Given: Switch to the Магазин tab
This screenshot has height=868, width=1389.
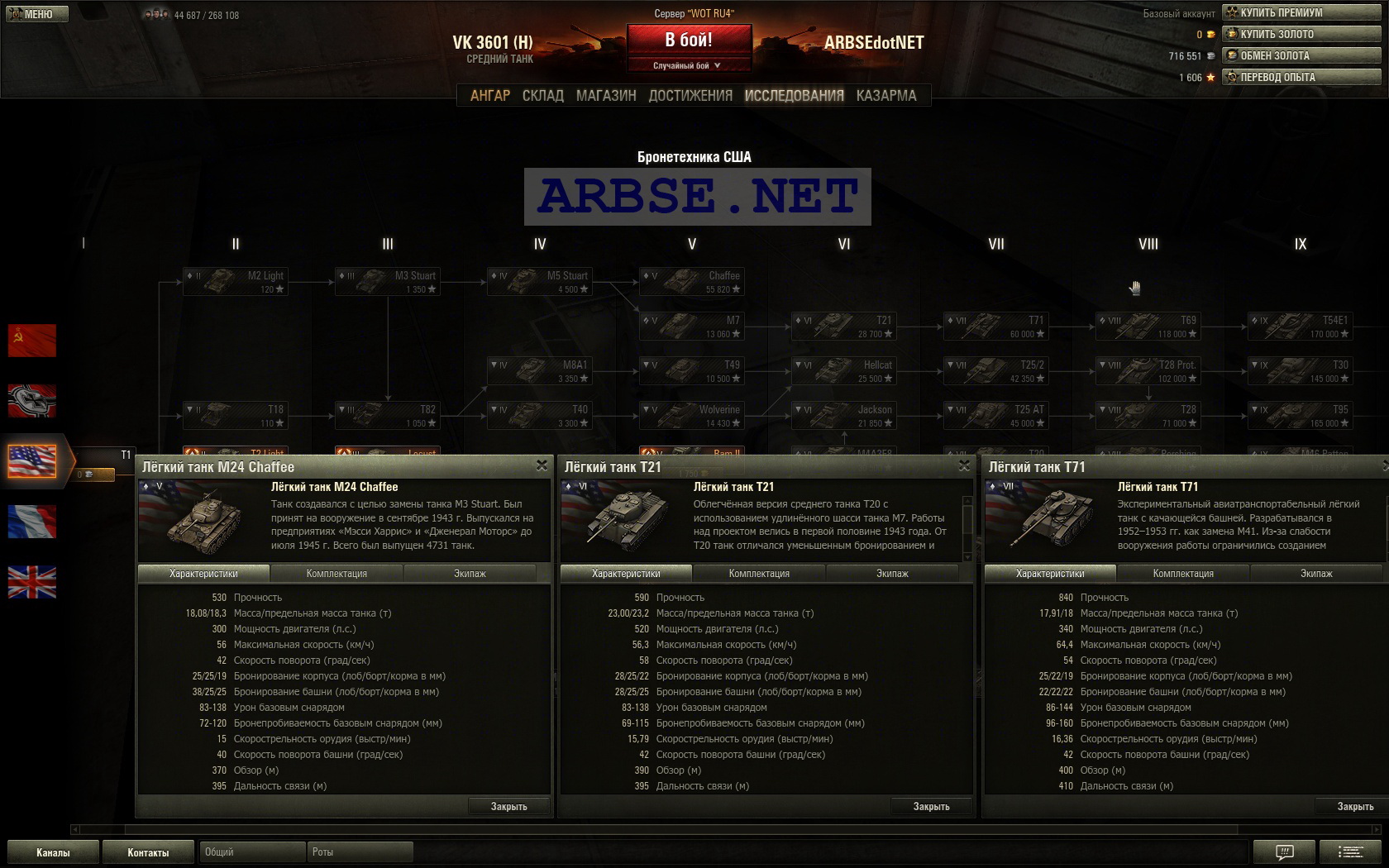Looking at the screenshot, I should pyautogui.click(x=606, y=95).
